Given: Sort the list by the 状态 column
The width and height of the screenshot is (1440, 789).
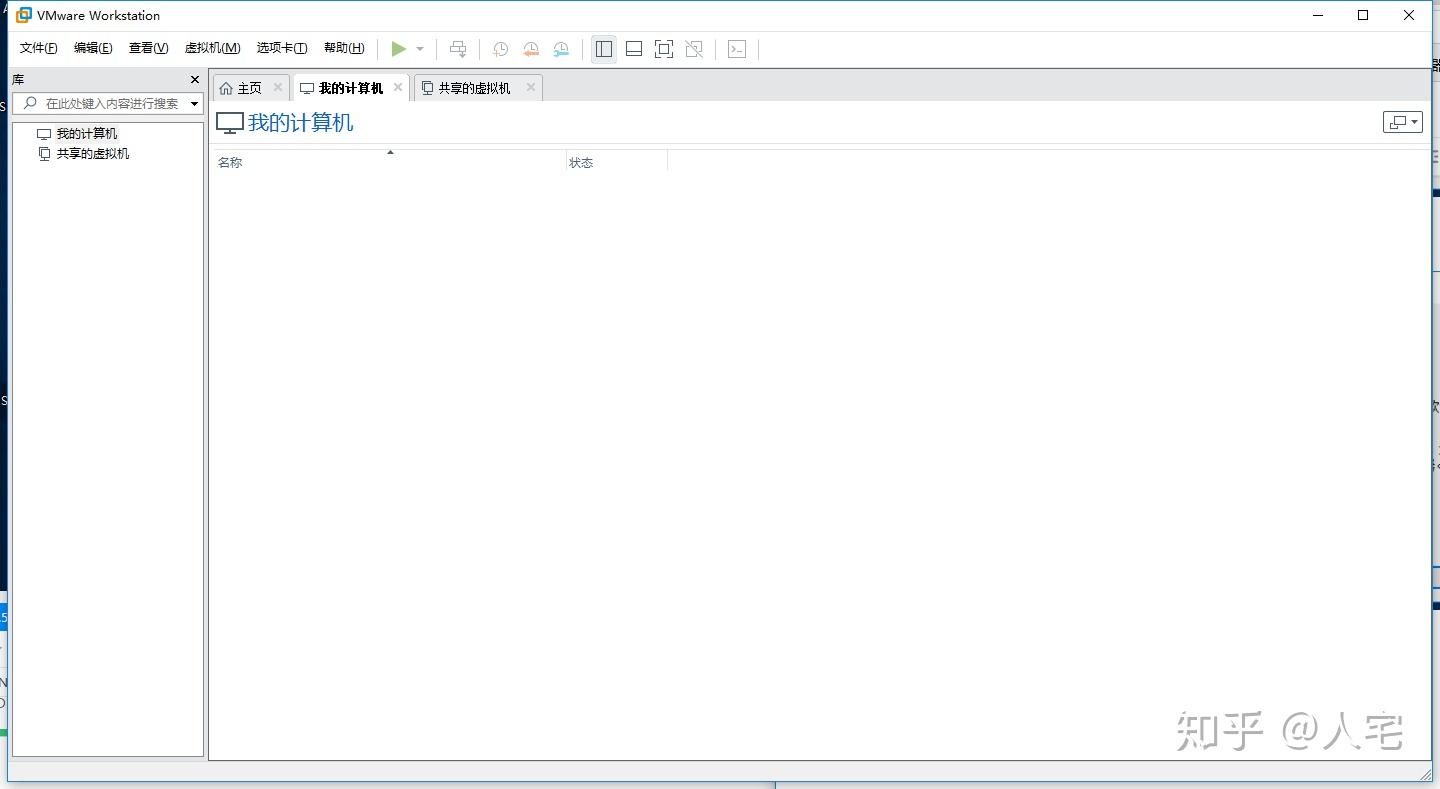Looking at the screenshot, I should pyautogui.click(x=616, y=162).
